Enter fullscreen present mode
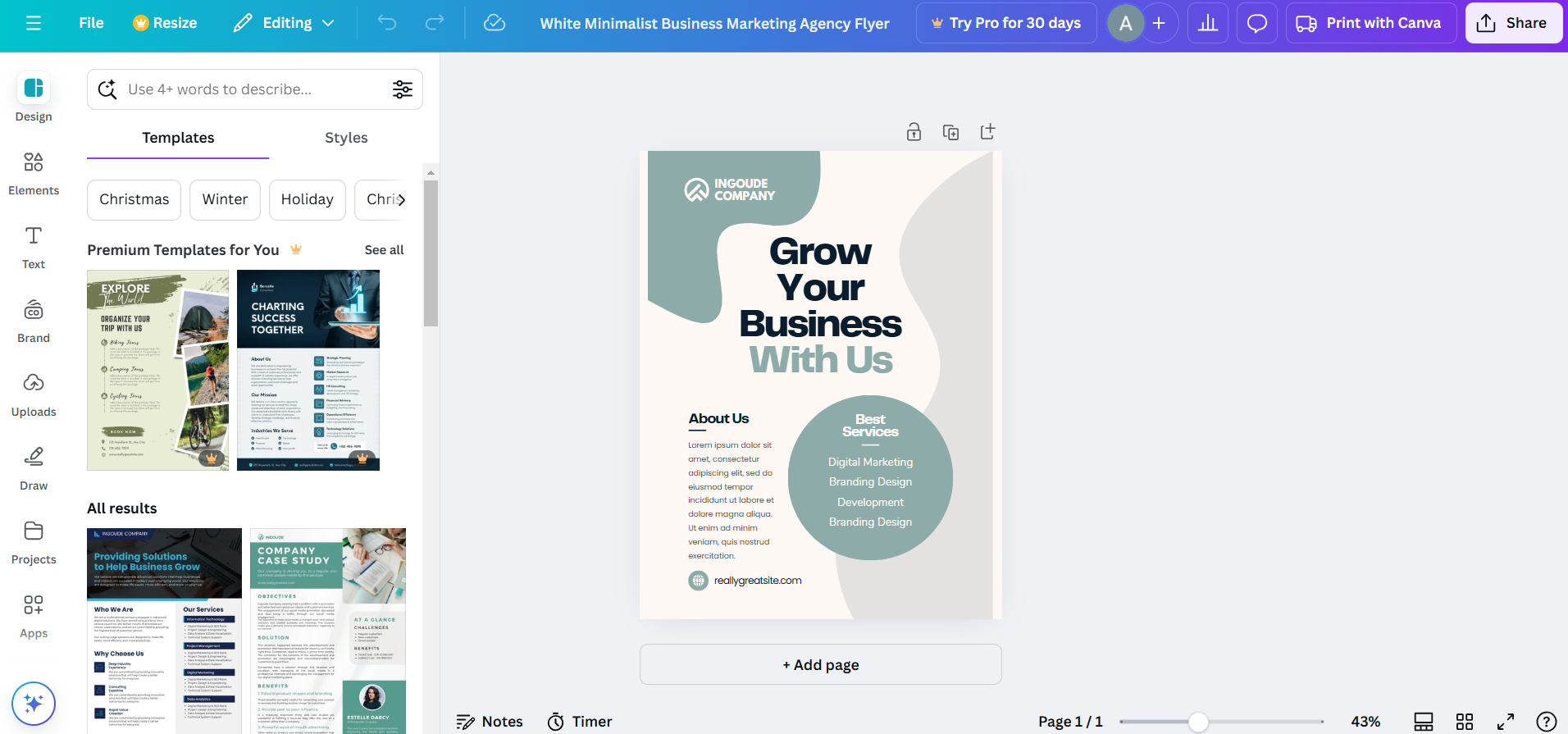The image size is (1568, 734). (x=1506, y=722)
